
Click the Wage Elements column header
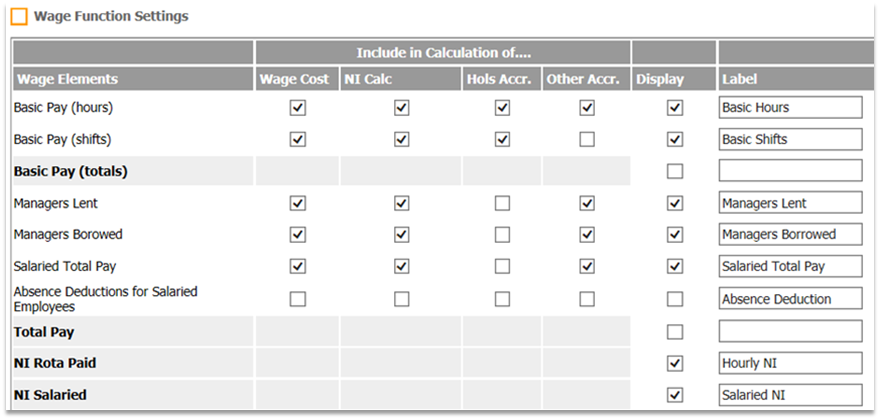coord(66,79)
